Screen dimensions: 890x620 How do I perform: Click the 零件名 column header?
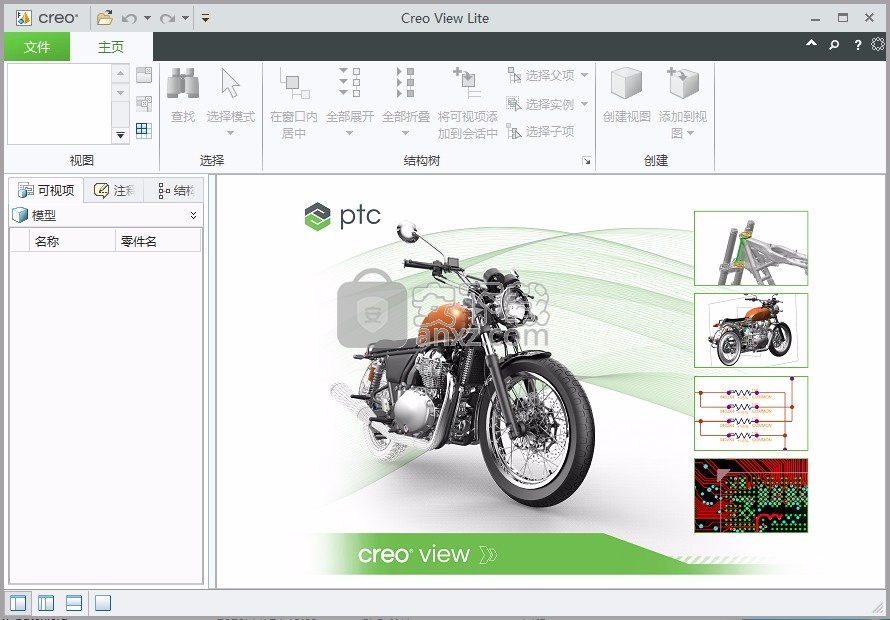[158, 241]
